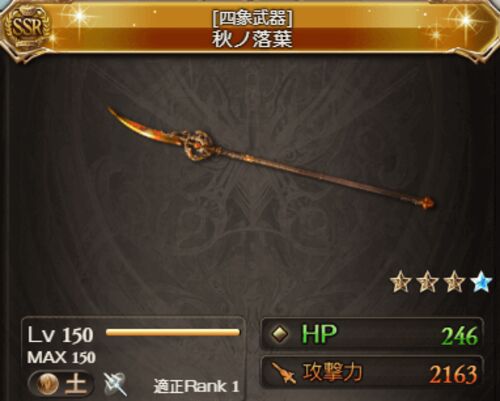Click the HP stat label
500x401 pixels.
tap(319, 334)
